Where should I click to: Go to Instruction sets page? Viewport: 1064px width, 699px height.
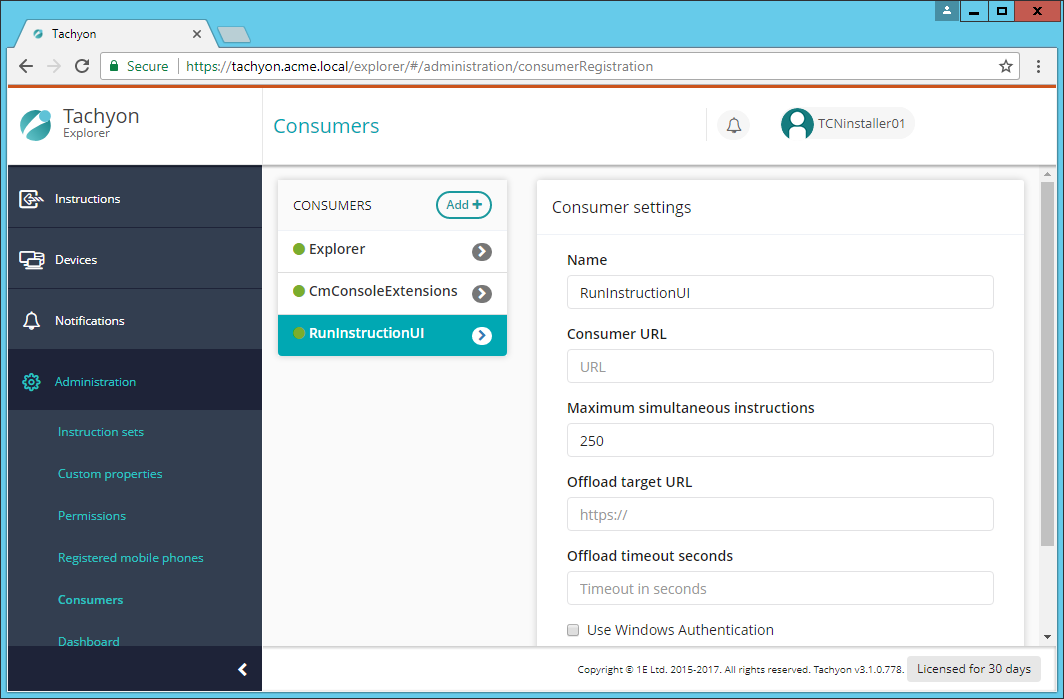click(x=100, y=432)
